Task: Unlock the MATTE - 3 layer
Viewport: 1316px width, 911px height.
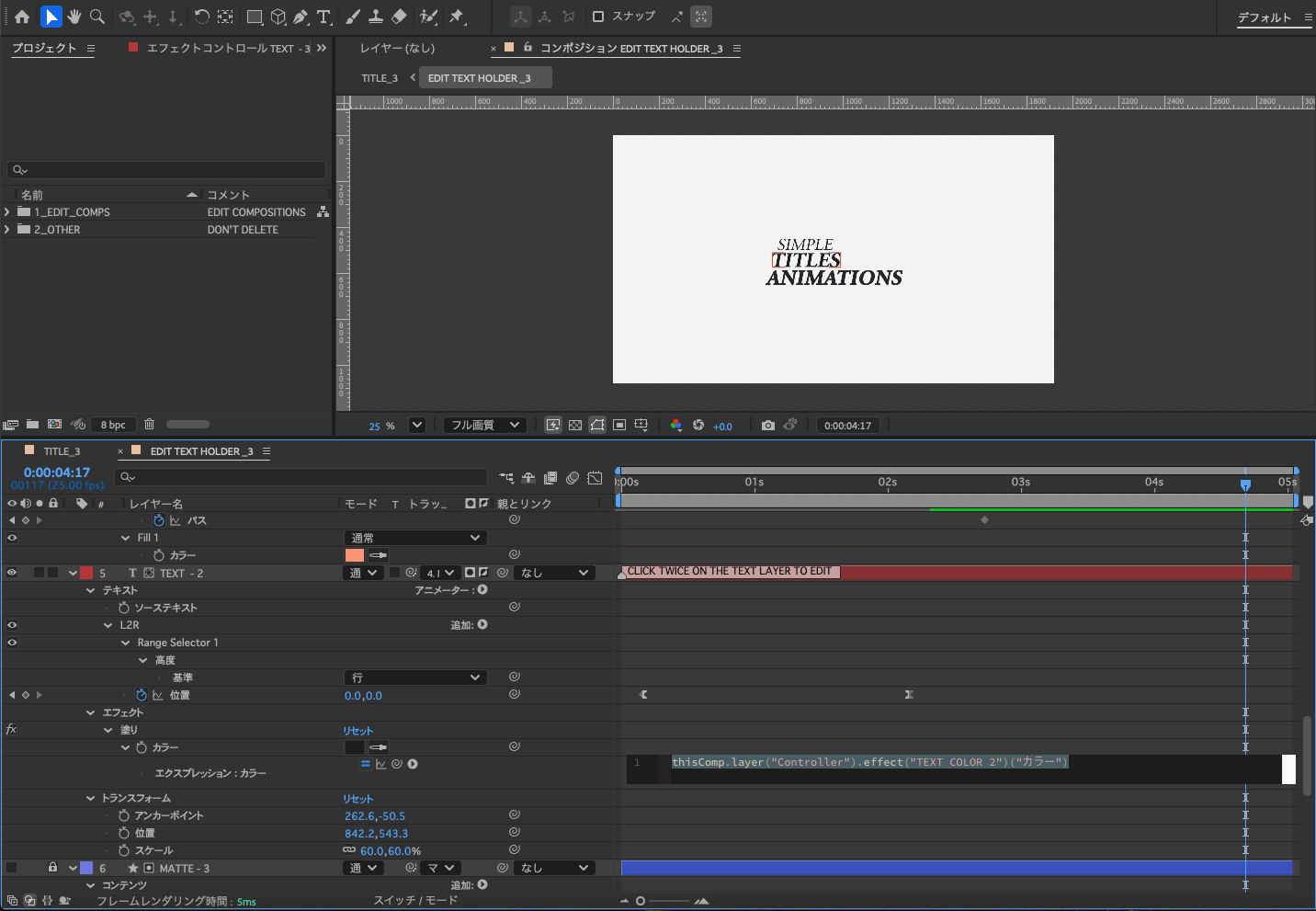Action: [x=53, y=868]
